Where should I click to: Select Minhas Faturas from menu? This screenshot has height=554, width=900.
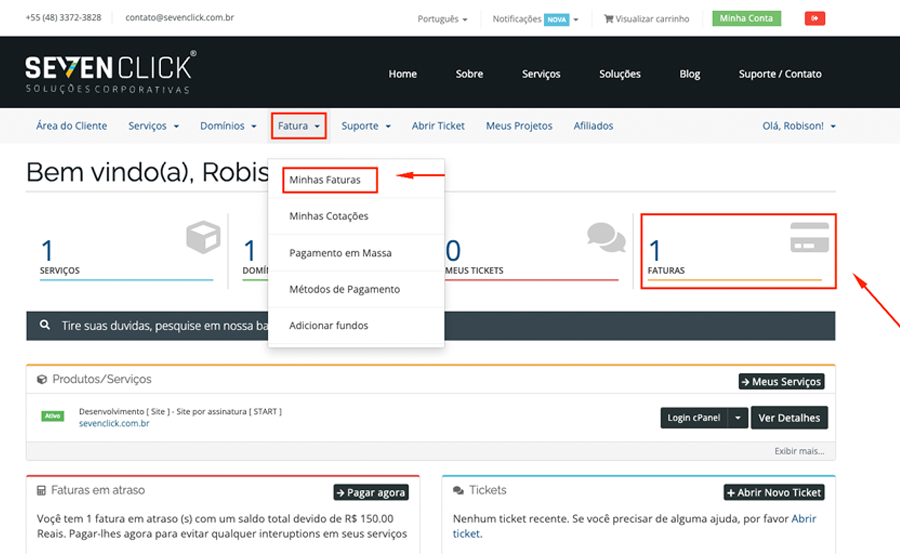pyautogui.click(x=325, y=180)
